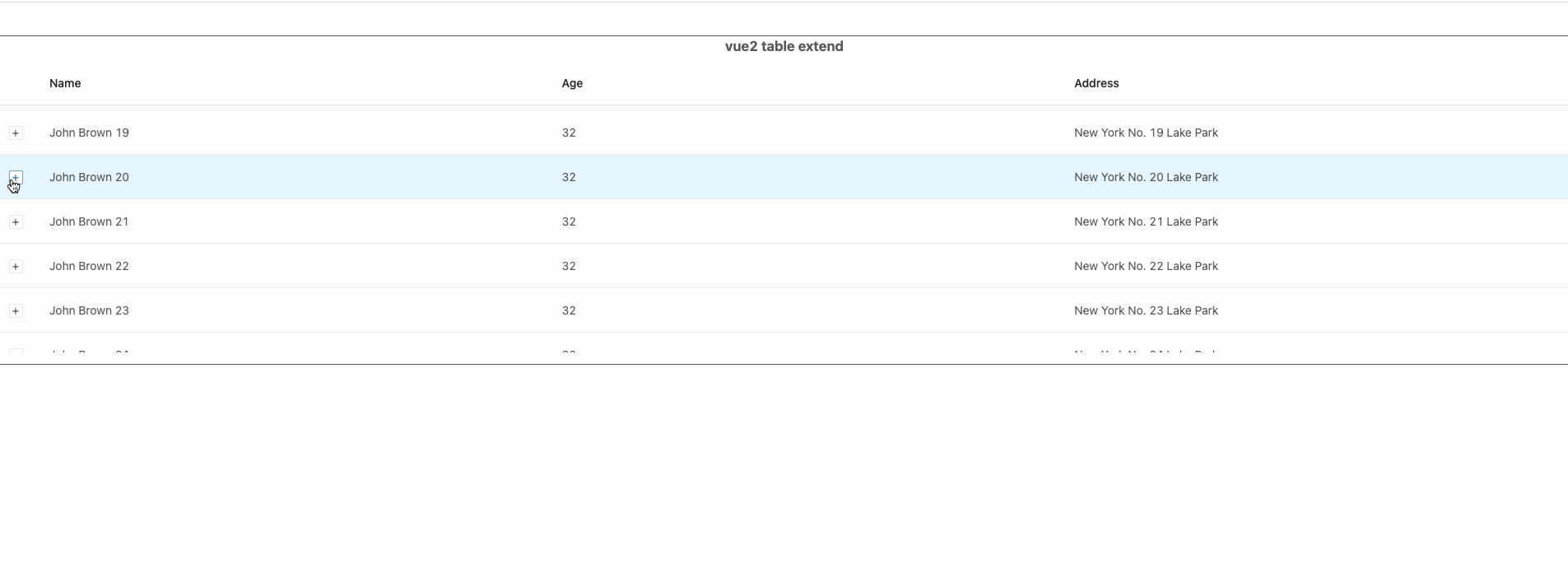Click New York No. 22 Lake Park address
Screen dimensions: 1568x583
click(1146, 266)
